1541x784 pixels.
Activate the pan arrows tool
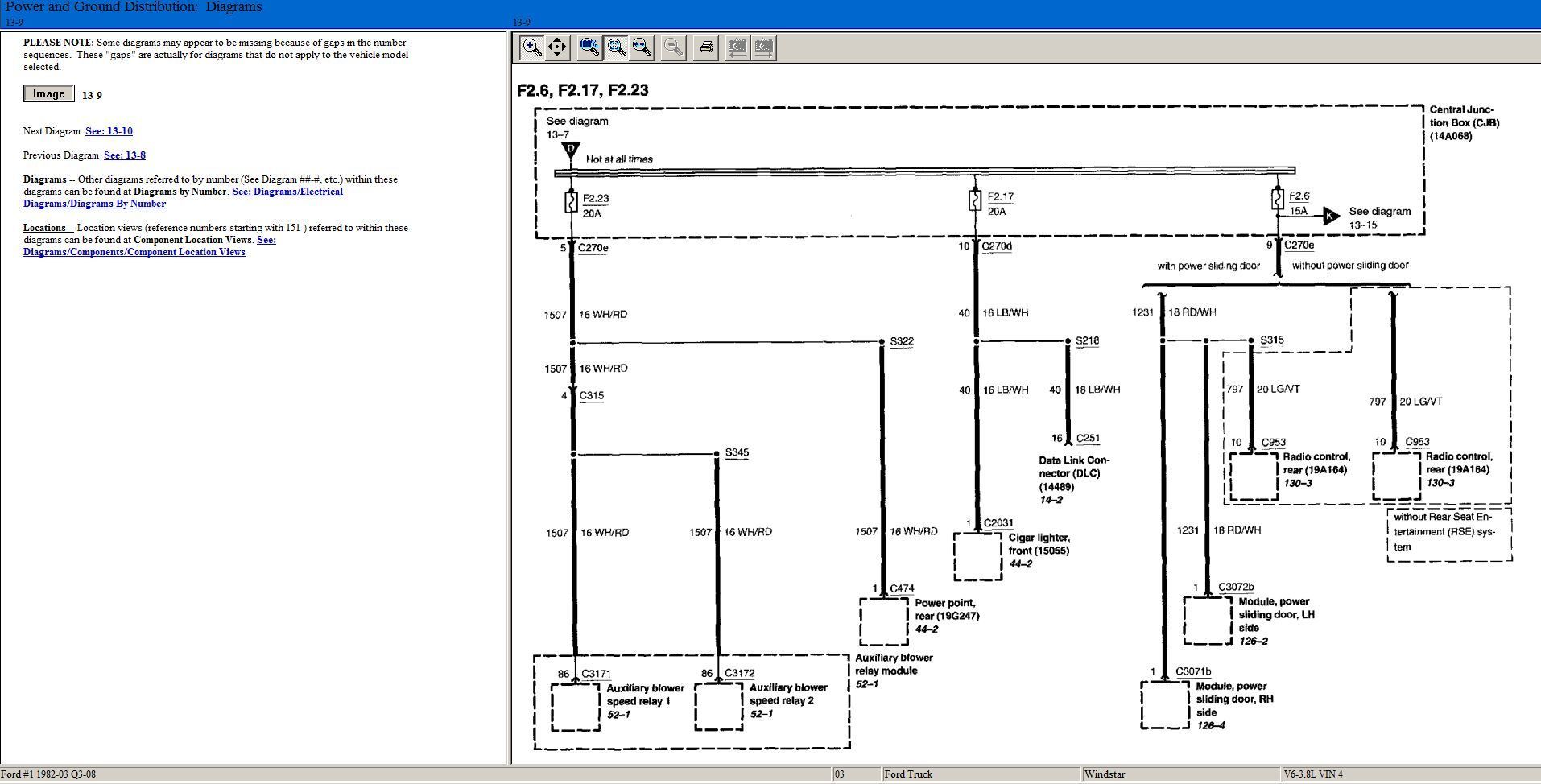tap(557, 47)
